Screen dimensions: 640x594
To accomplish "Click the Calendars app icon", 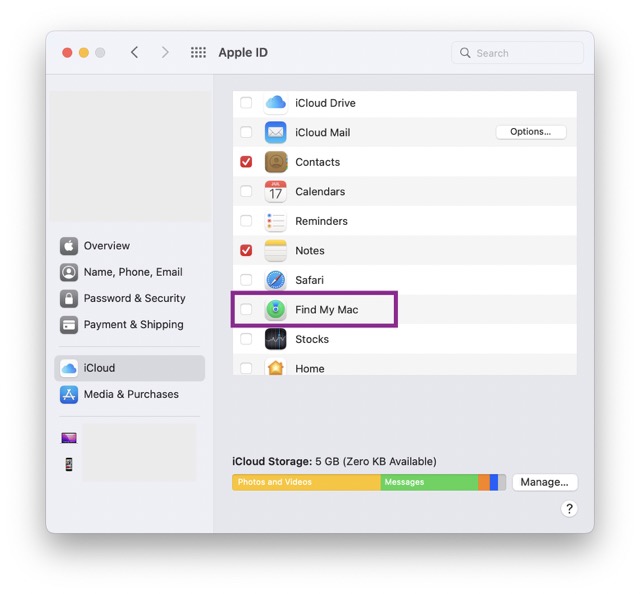I will (275, 191).
